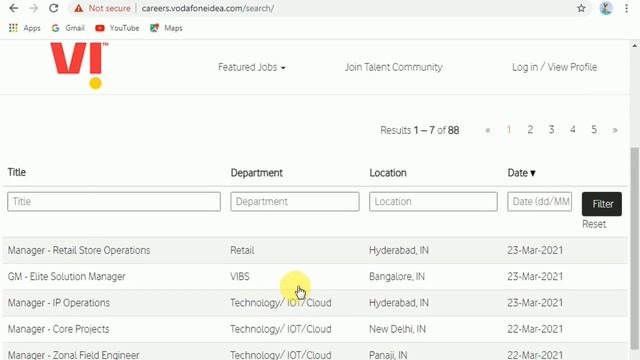640x360 pixels.
Task: Sort by Title column header
Action: (x=17, y=172)
